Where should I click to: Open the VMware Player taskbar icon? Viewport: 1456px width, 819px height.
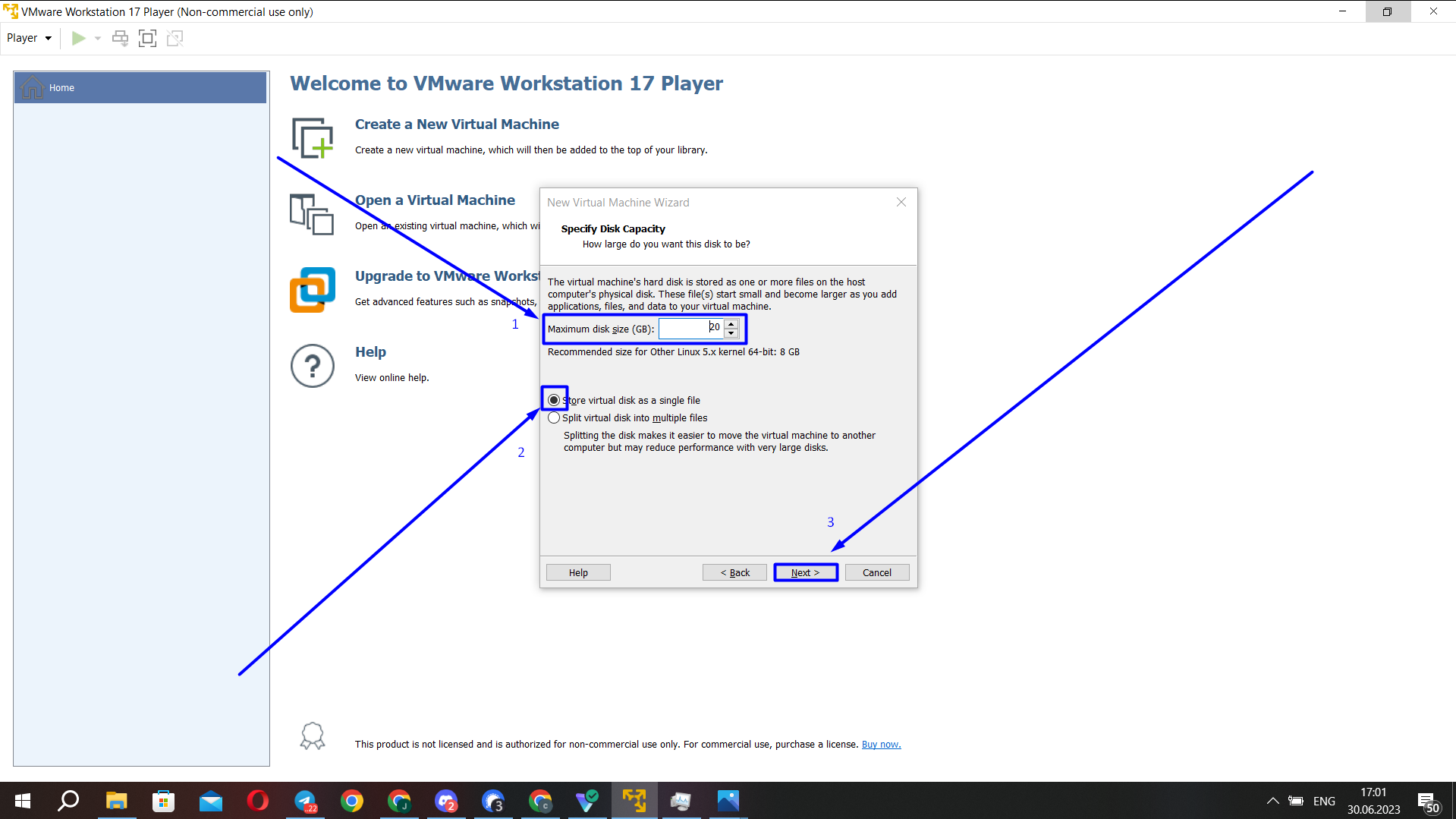pos(634,801)
